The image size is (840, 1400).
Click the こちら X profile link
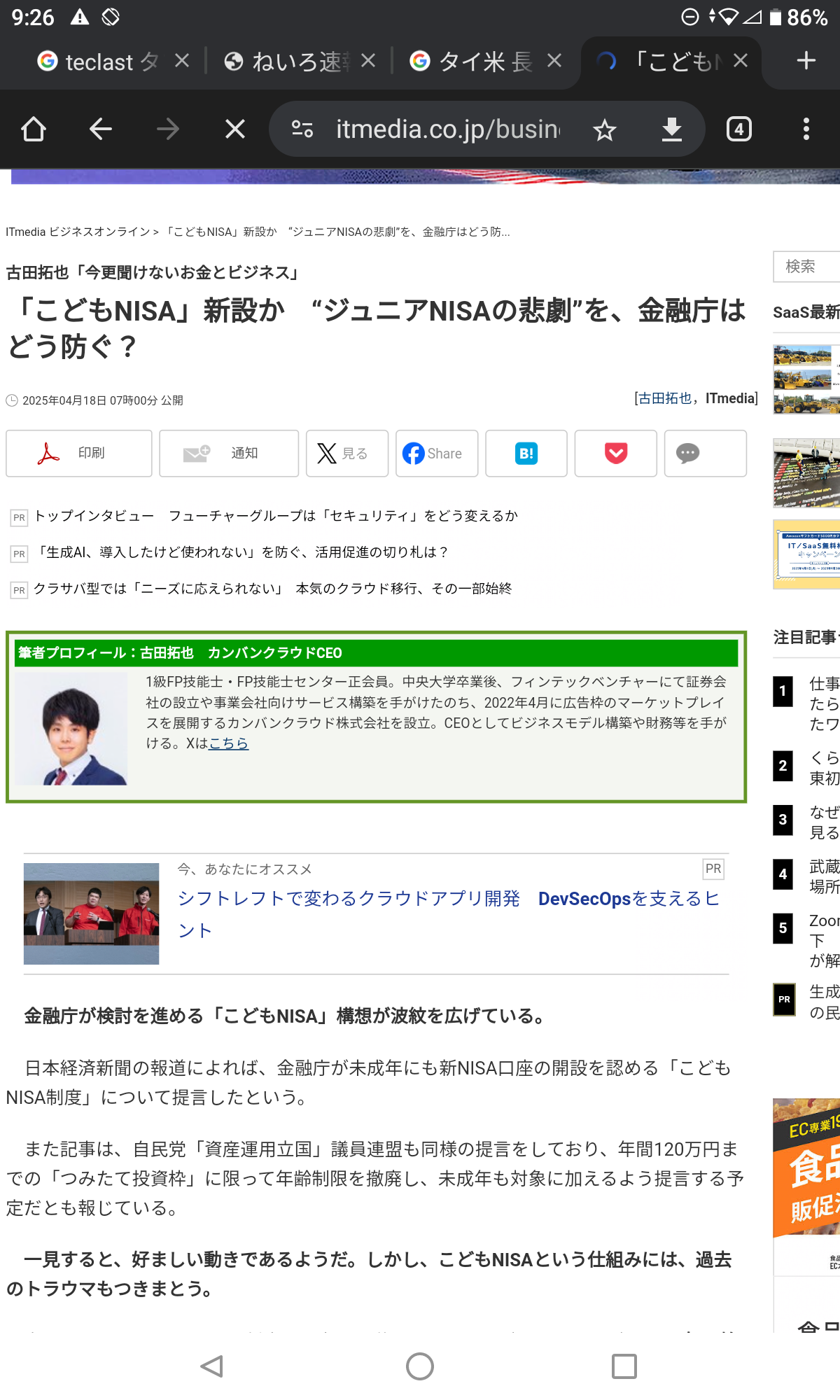(x=229, y=743)
